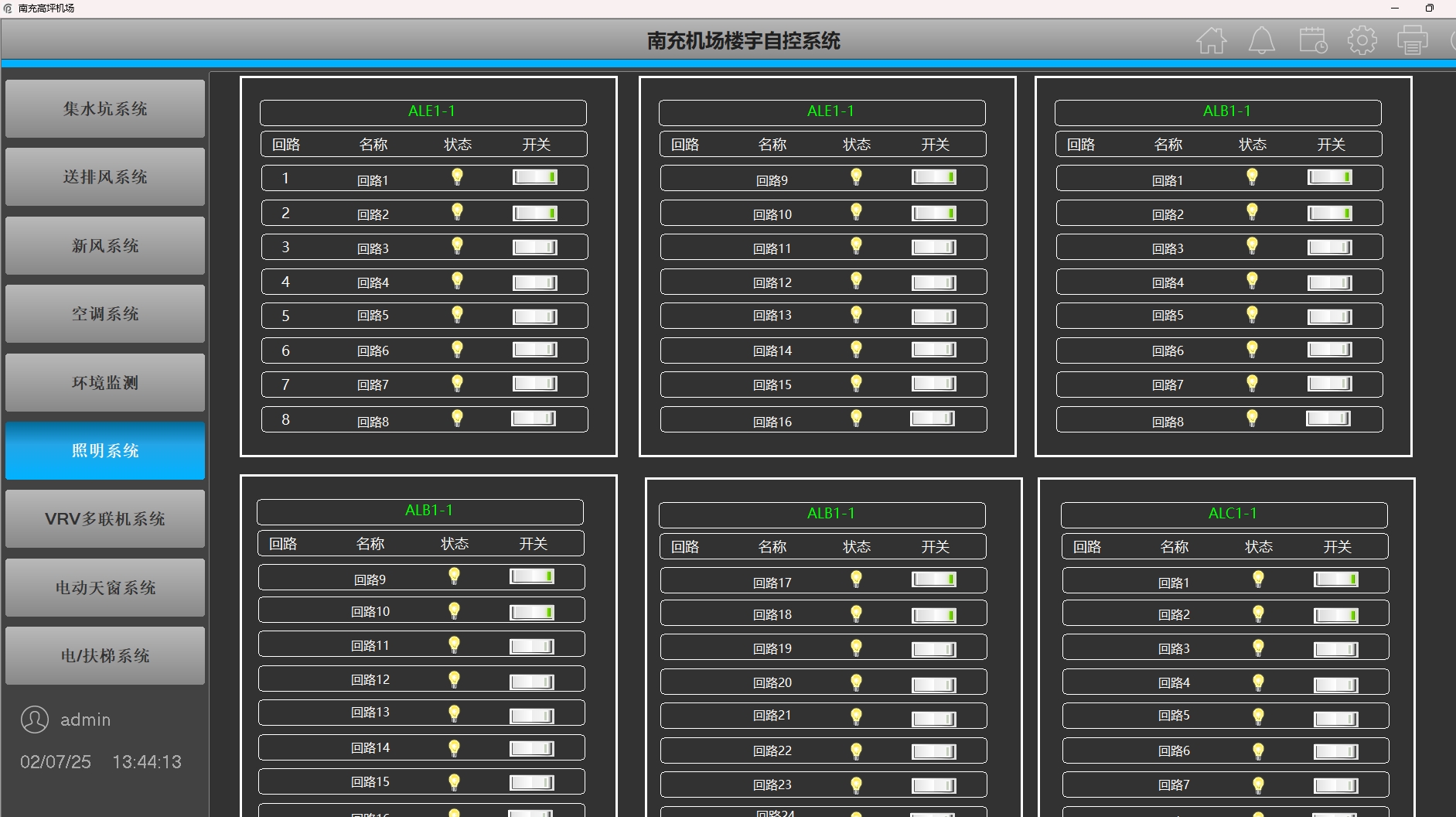Click the 回路3 status bulb in ALC1-1

click(1258, 648)
